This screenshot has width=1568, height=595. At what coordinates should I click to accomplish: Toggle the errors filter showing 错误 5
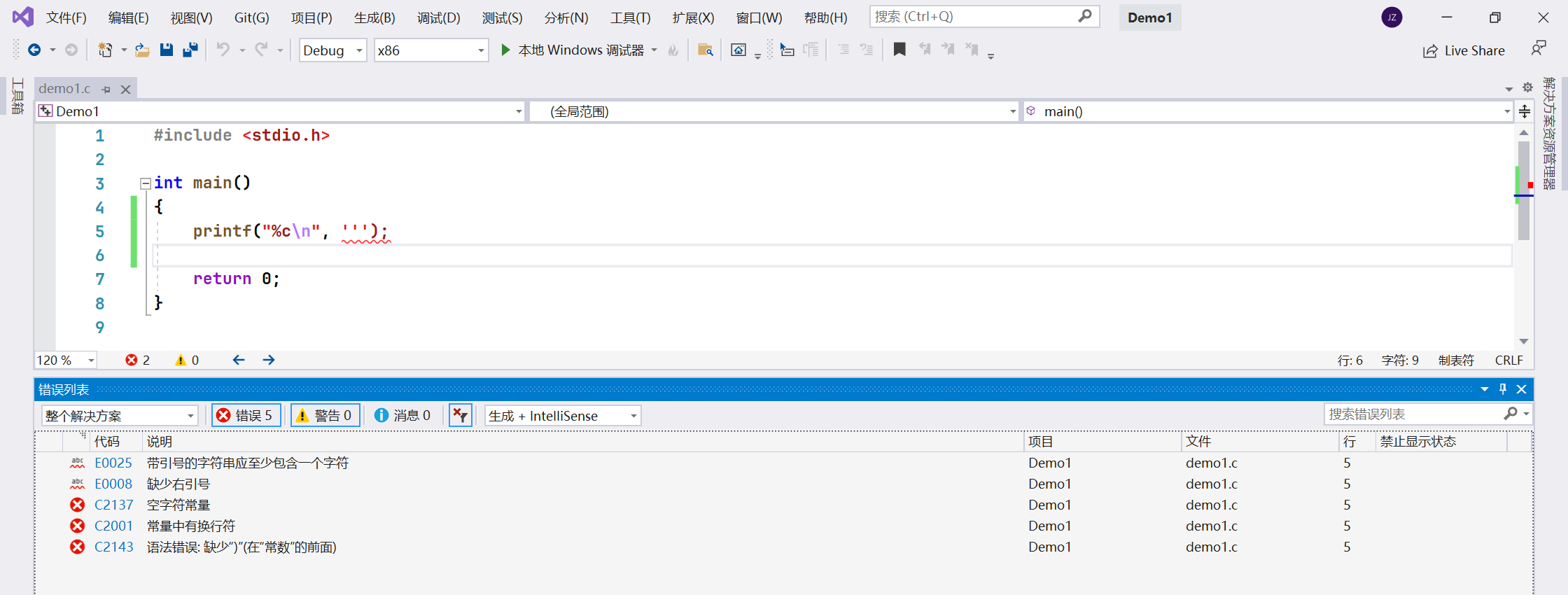point(246,415)
